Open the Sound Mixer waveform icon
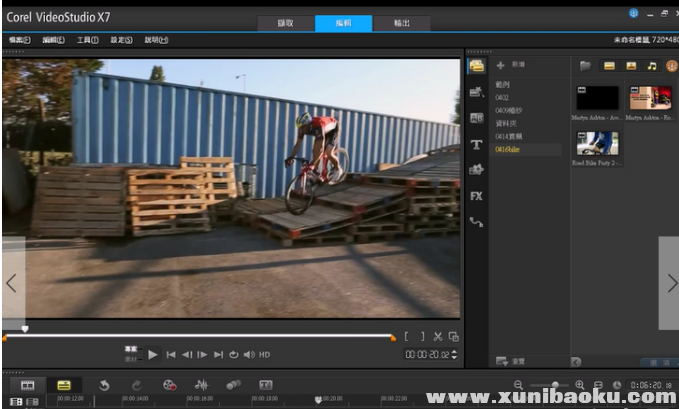 [x=201, y=385]
